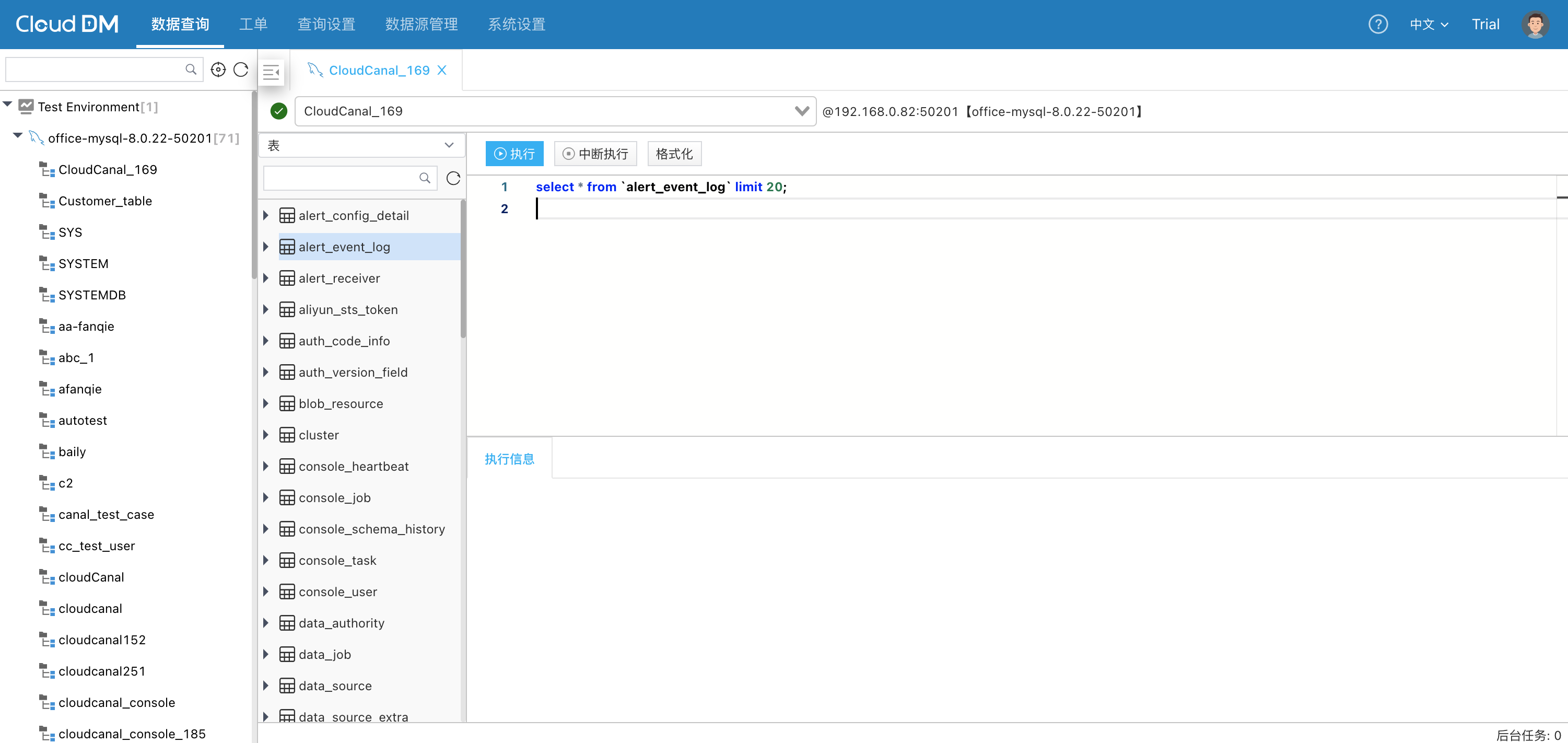This screenshot has height=743, width=1568.
Task: Close the CloudCanal_169 query tab
Action: (442, 71)
